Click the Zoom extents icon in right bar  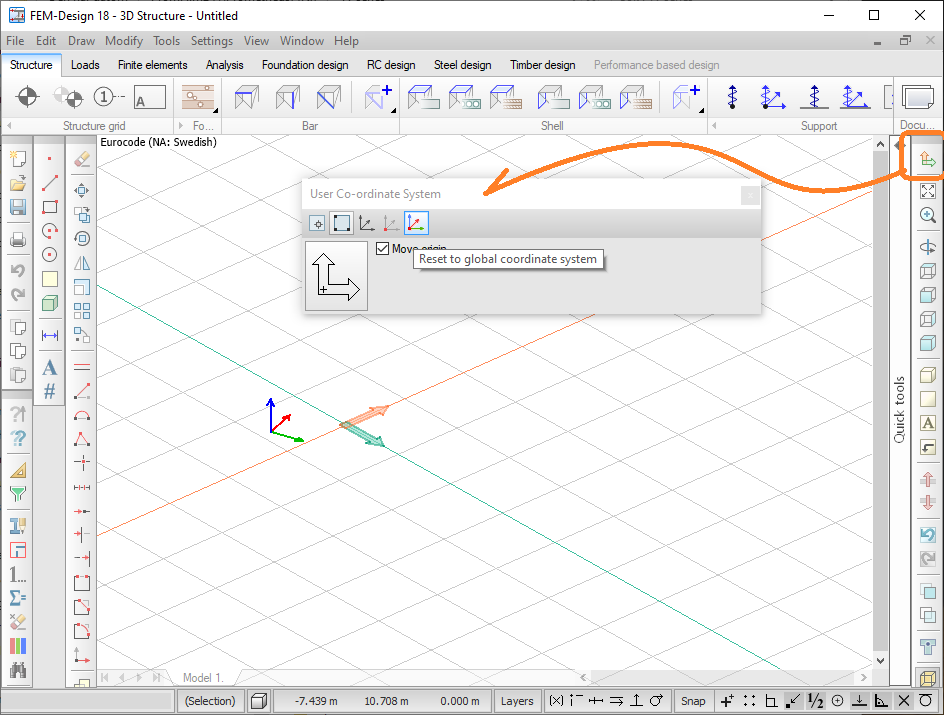point(928,191)
